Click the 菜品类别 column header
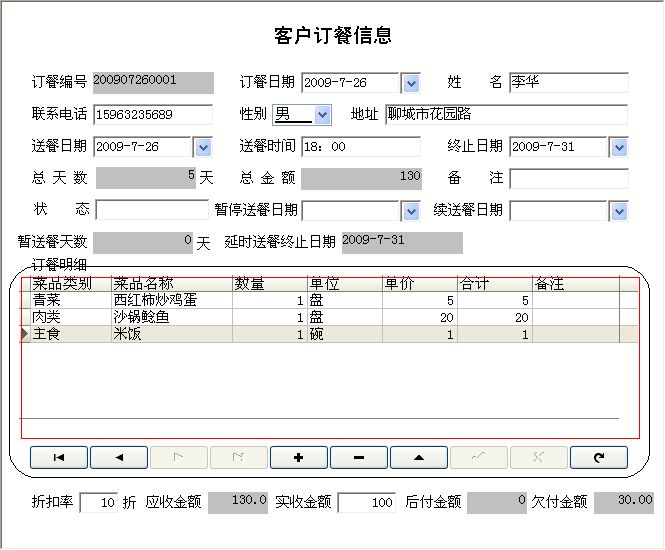Image resolution: width=665 pixels, height=550 pixels. [x=71, y=284]
